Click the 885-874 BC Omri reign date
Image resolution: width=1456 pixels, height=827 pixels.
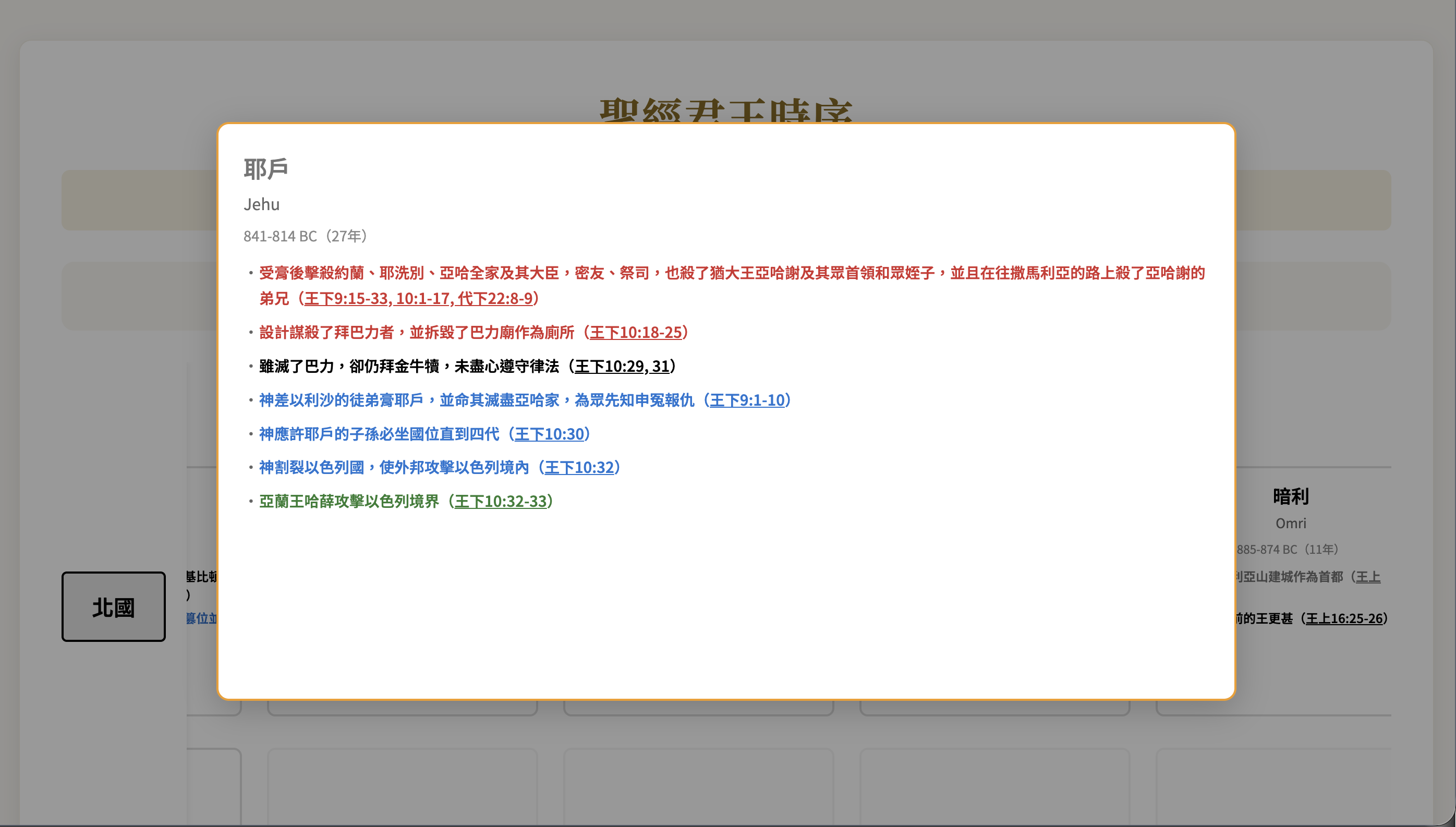coord(1288,549)
